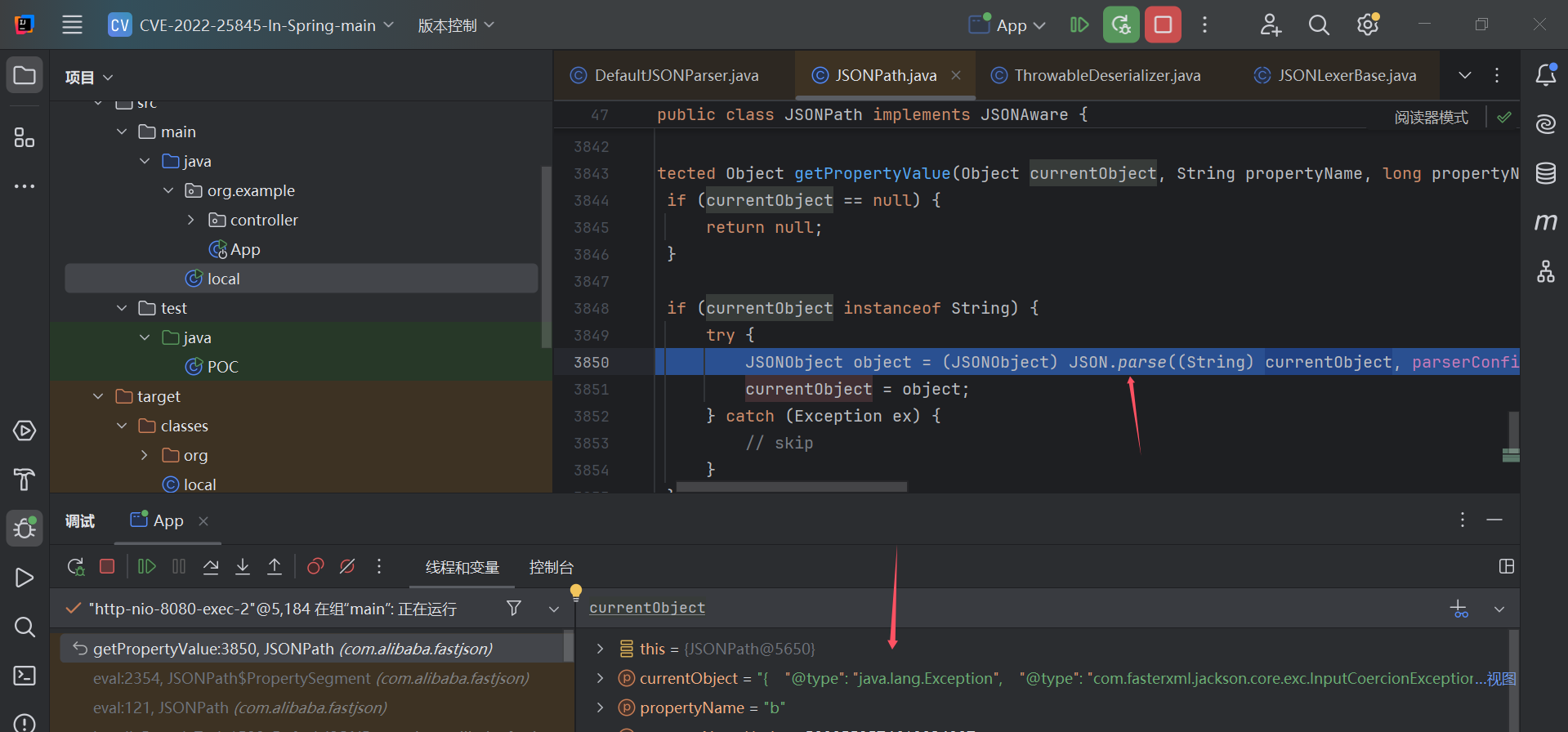Click Step Into in debug toolbar
This screenshot has height=732, width=1568.
click(243, 566)
